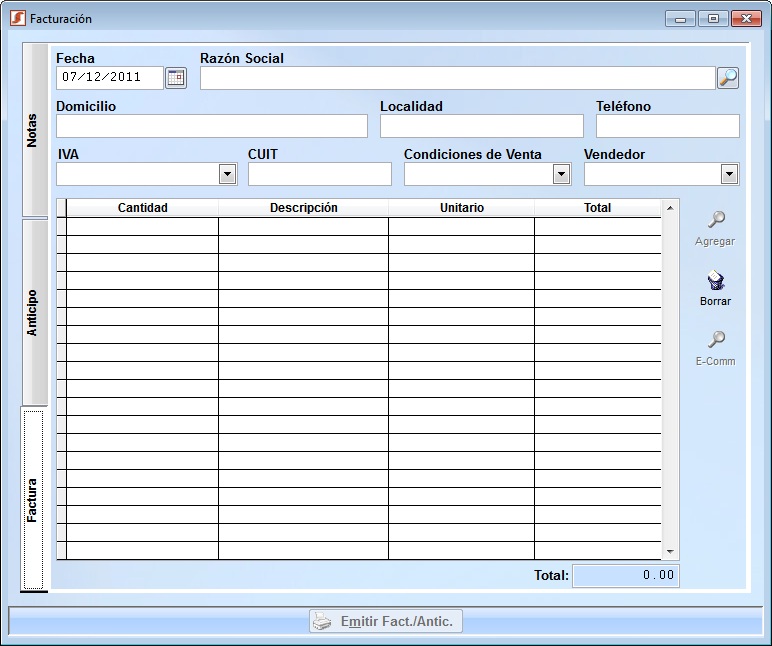Image resolution: width=772 pixels, height=646 pixels.
Task: Click the Descripción column header
Action: (x=303, y=208)
